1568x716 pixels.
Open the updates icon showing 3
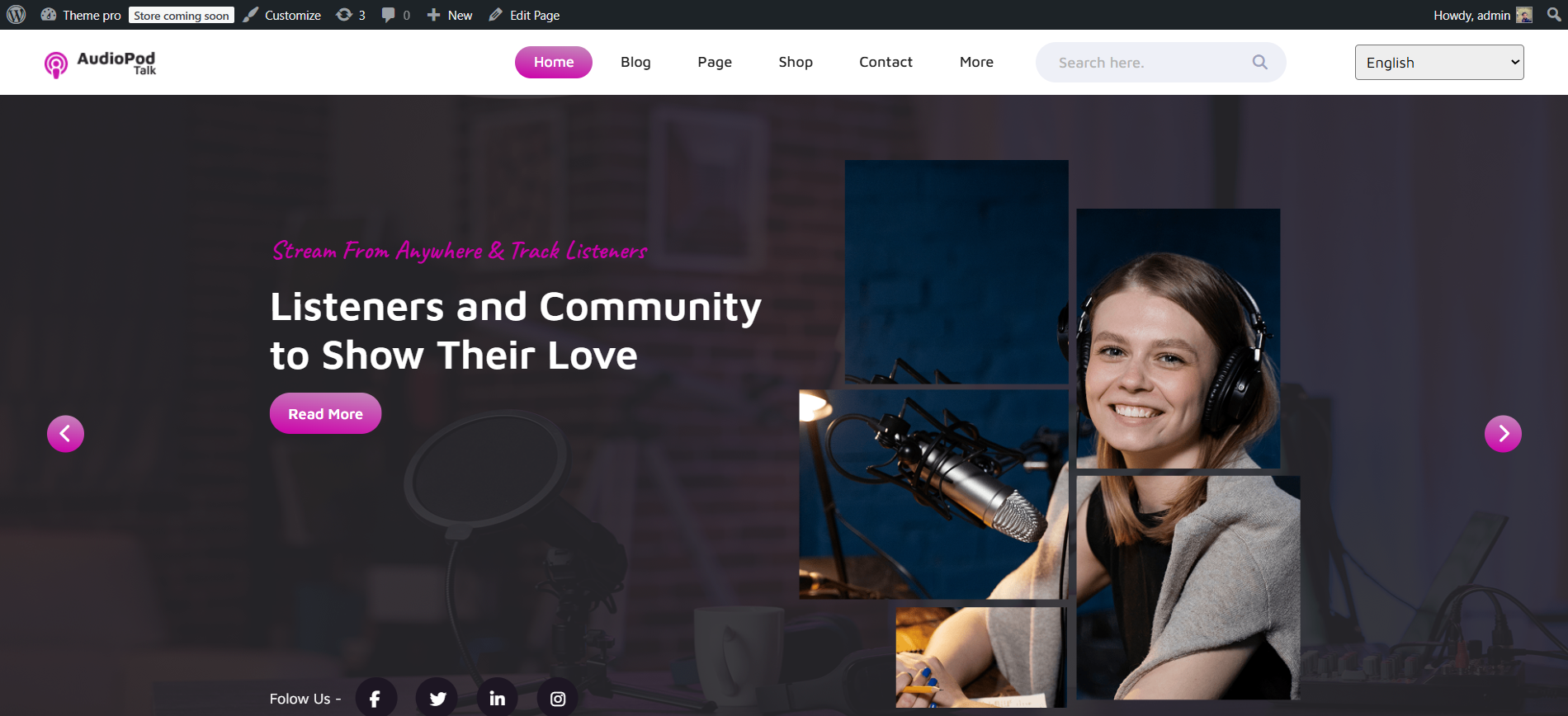click(351, 15)
